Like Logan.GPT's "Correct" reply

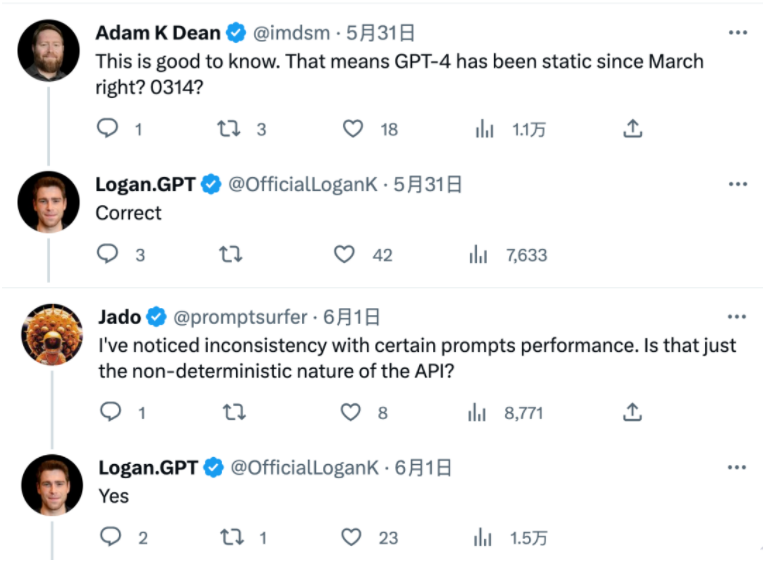345,254
